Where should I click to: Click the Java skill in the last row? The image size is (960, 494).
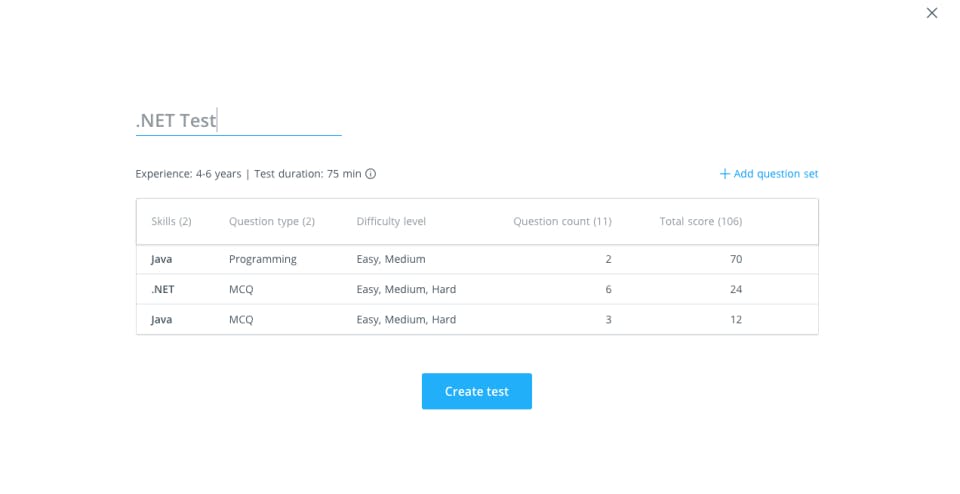click(x=161, y=319)
